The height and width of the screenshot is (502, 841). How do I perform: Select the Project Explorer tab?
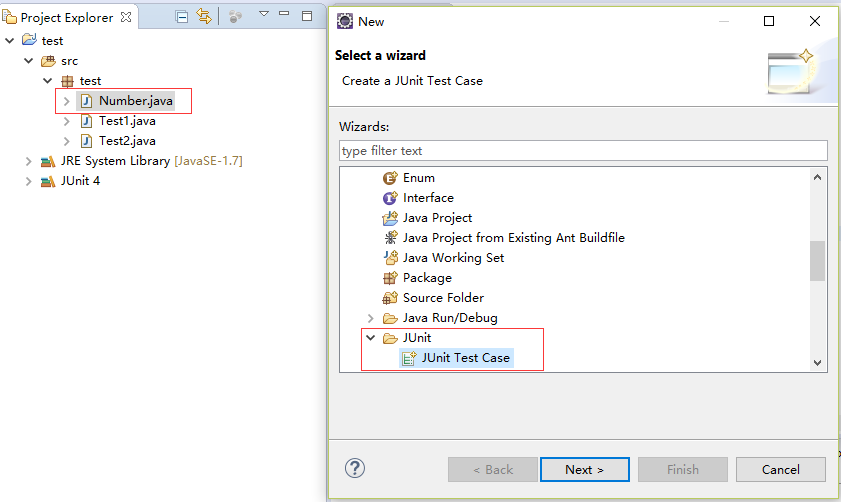pyautogui.click(x=67, y=18)
